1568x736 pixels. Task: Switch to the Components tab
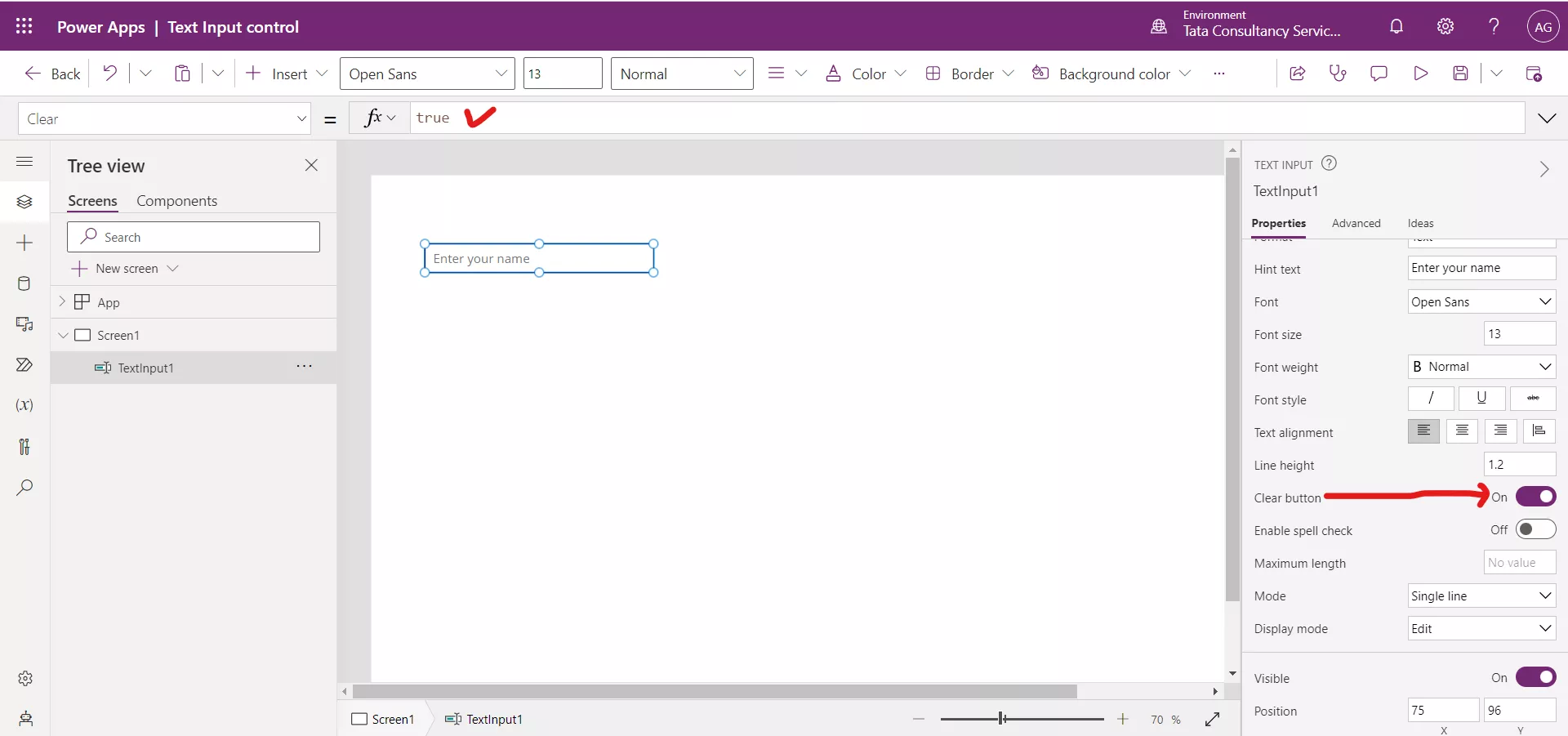176,201
